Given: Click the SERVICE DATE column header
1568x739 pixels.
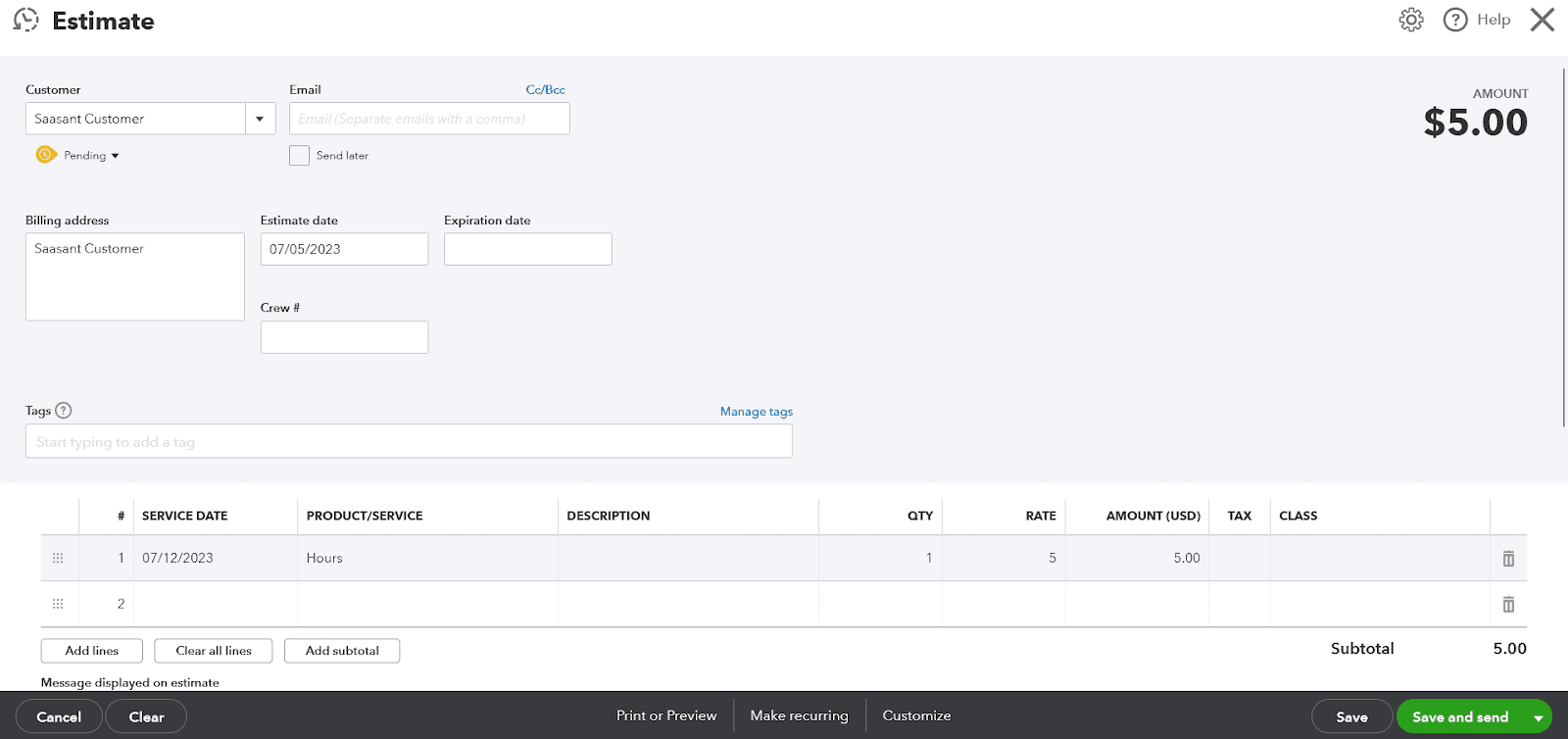Looking at the screenshot, I should (x=184, y=516).
